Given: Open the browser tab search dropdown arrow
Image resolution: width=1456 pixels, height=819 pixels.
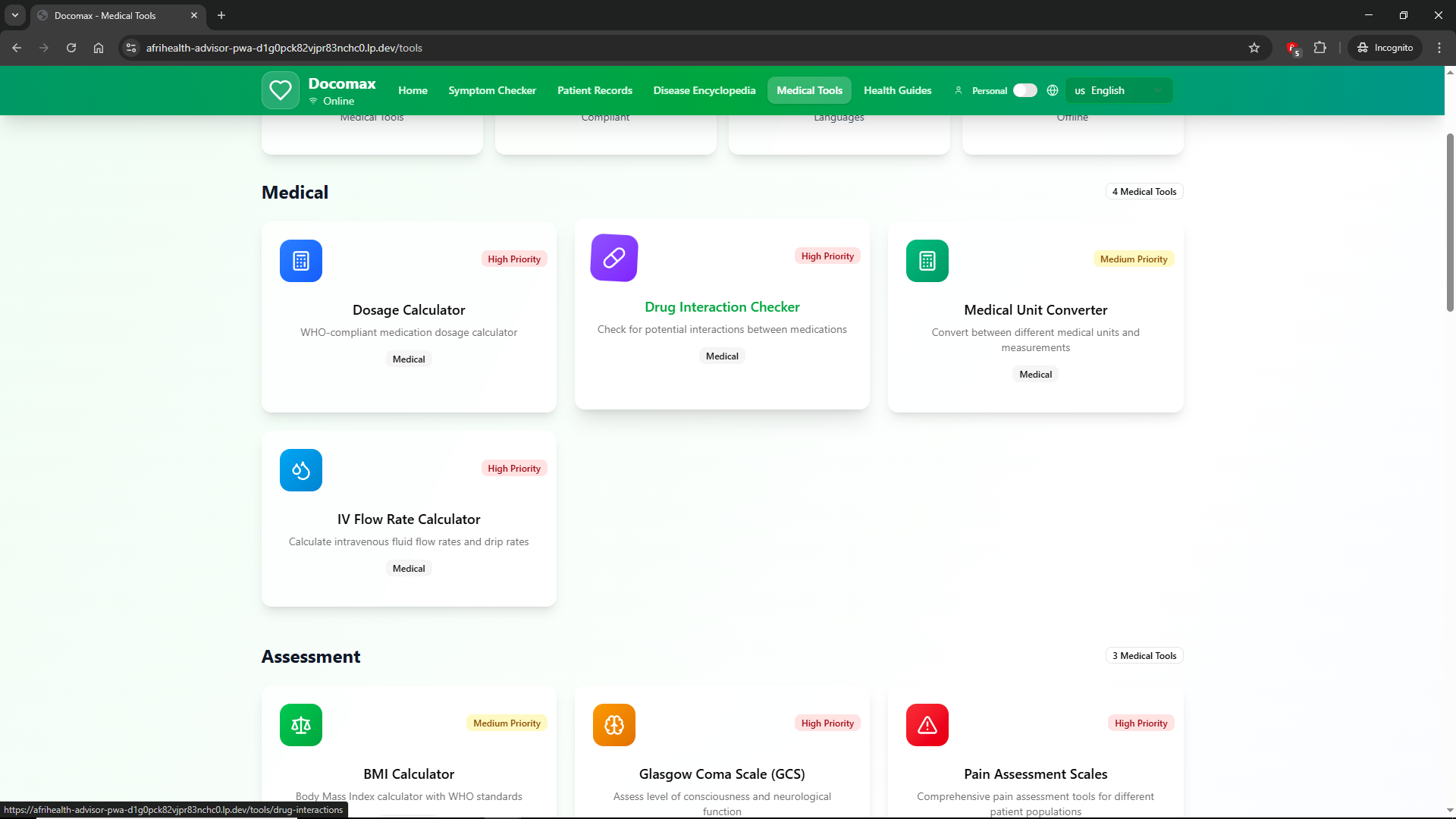Looking at the screenshot, I should click(x=14, y=15).
